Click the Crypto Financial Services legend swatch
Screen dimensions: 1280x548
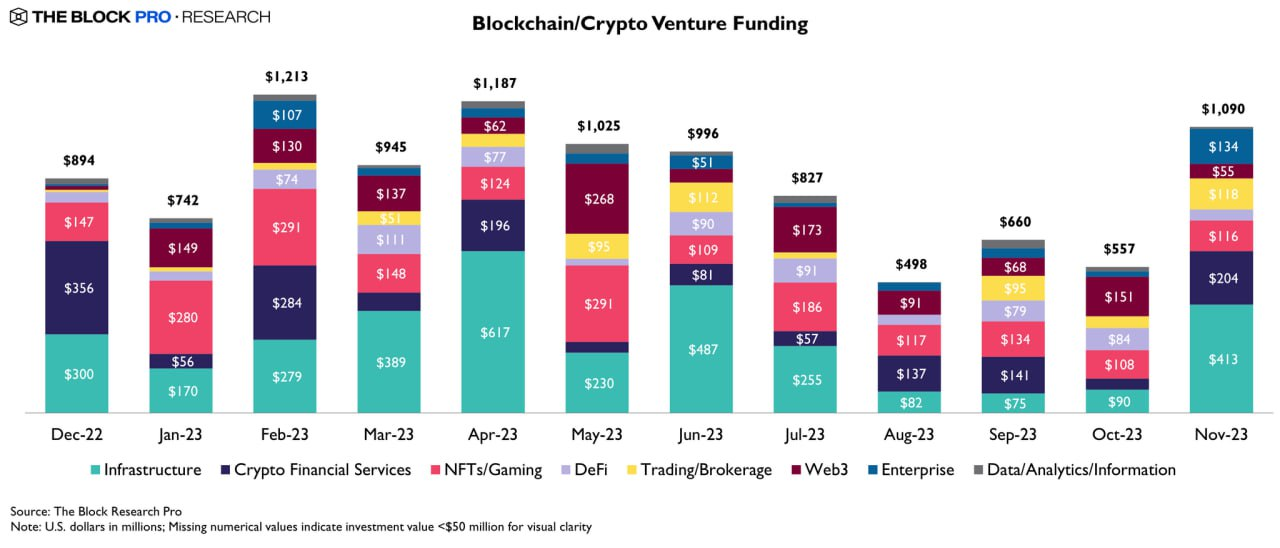click(224, 470)
